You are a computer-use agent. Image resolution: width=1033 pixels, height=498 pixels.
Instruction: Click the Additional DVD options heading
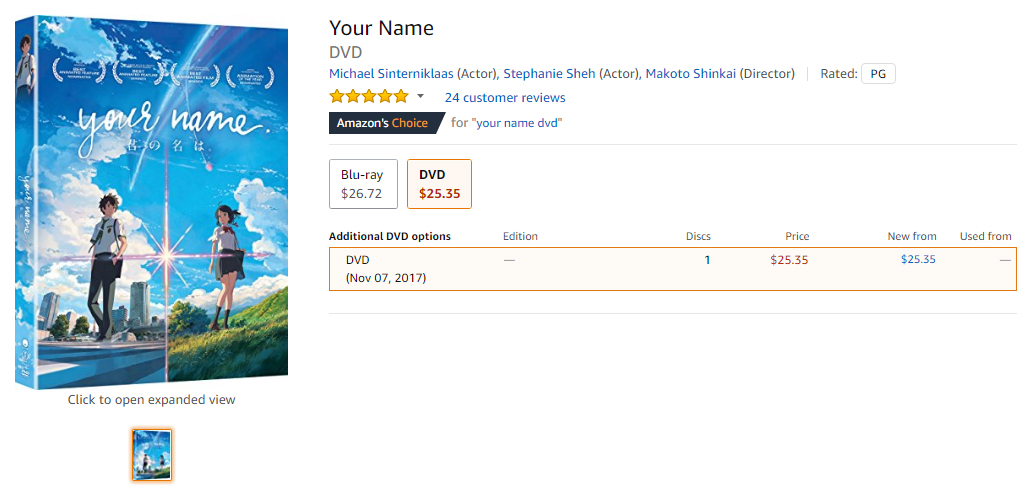click(x=390, y=236)
